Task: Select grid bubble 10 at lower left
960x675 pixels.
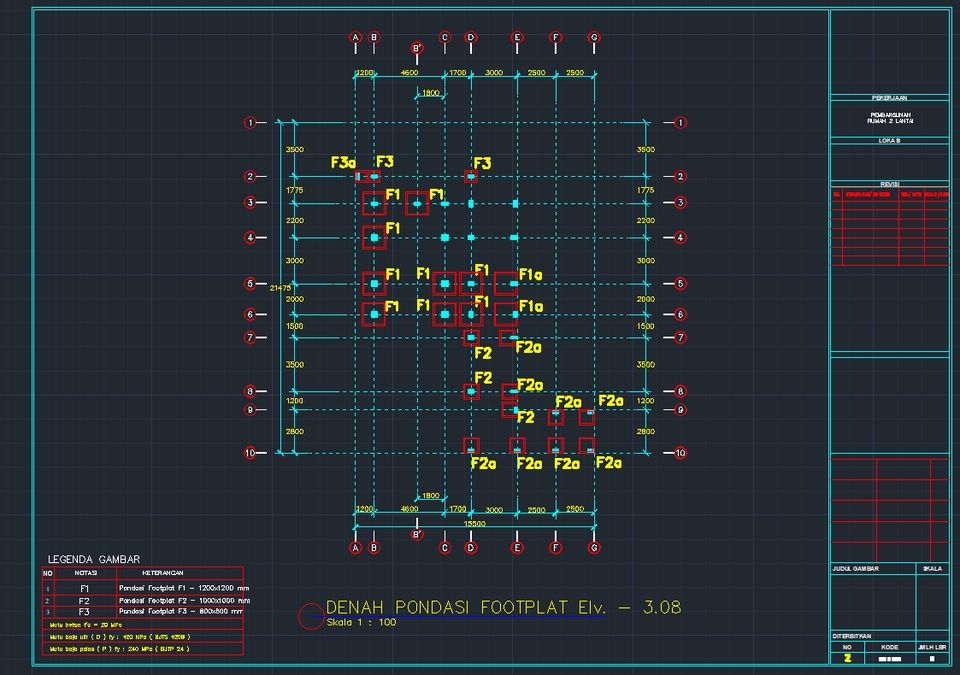Action: pyautogui.click(x=248, y=452)
